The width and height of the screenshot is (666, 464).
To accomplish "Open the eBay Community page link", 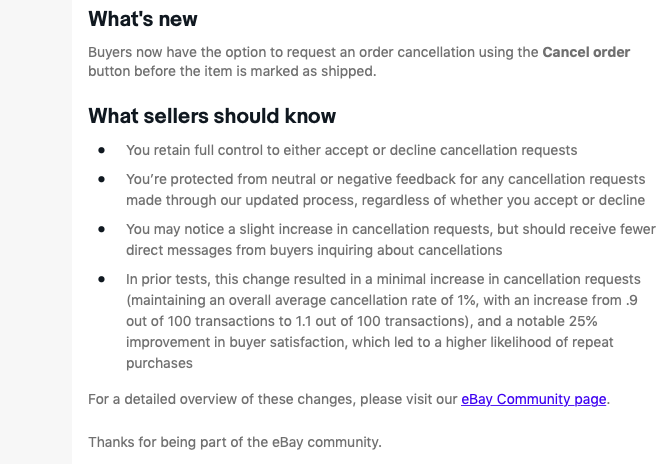I will point(533,399).
